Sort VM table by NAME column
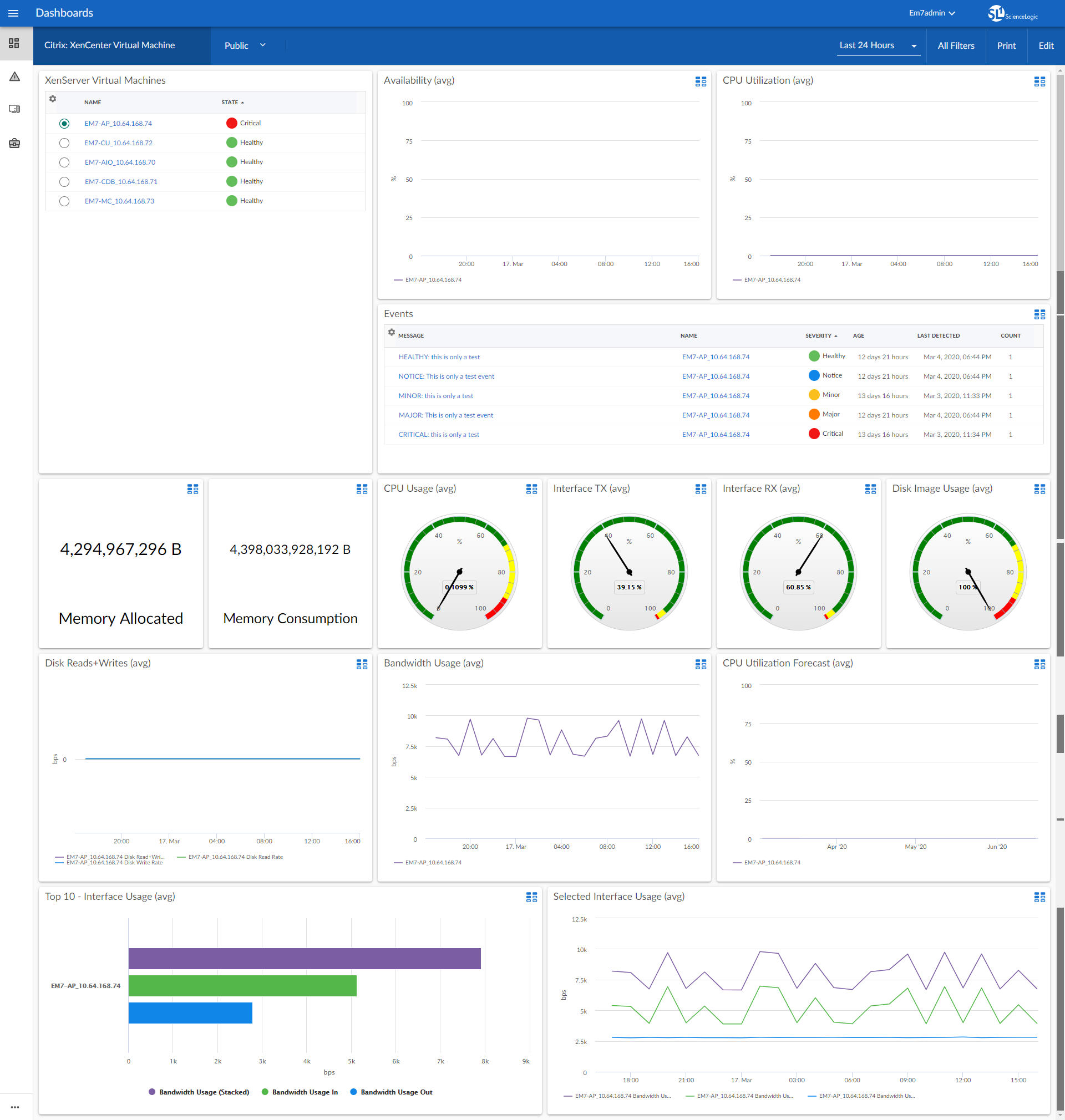 point(93,103)
